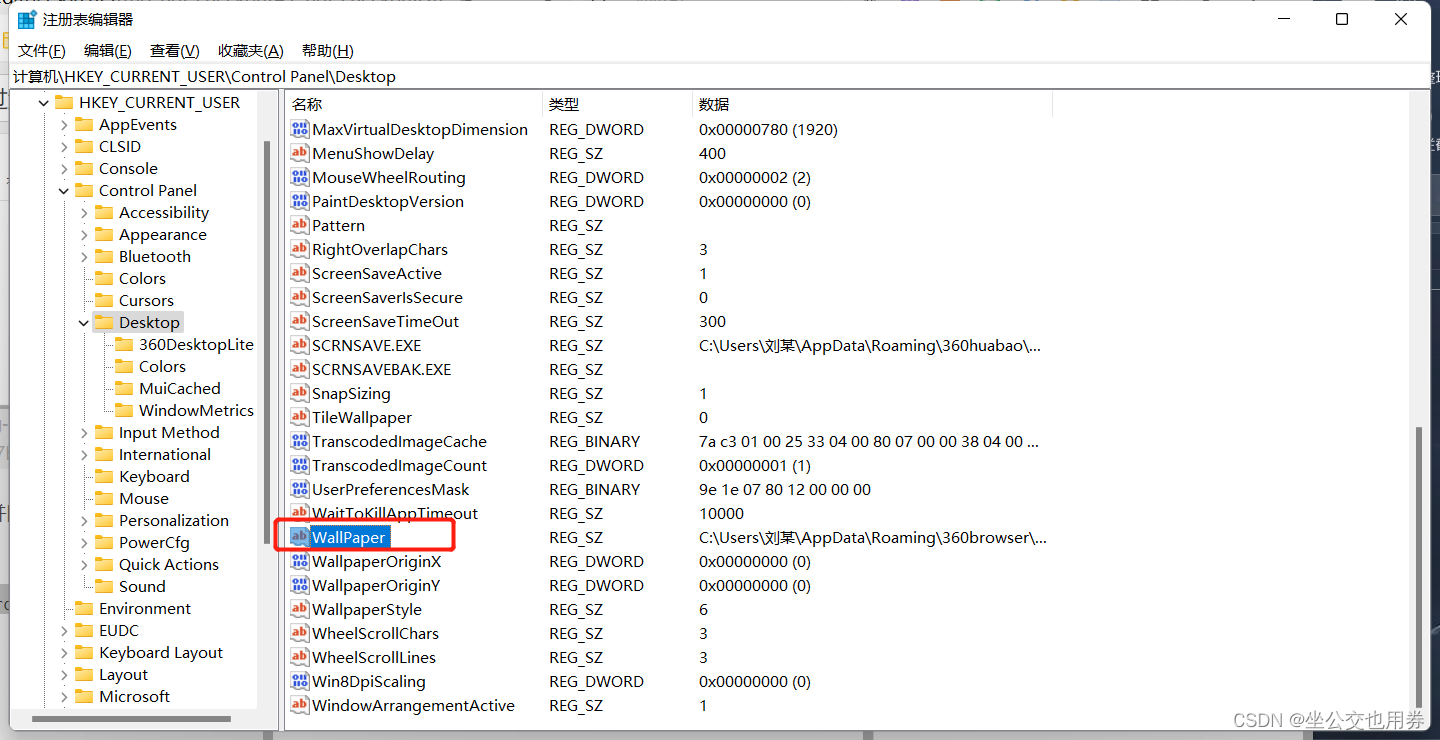1440x740 pixels.
Task: Click the ScreenSaveTimeOut value icon
Action: pyautogui.click(x=299, y=321)
